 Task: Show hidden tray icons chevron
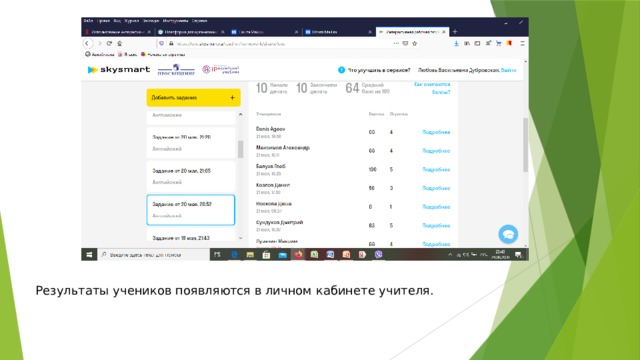(x=450, y=255)
